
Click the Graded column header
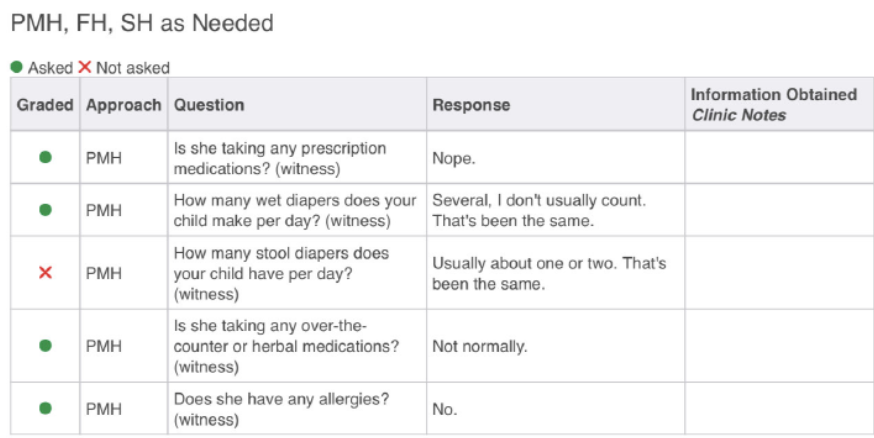(45, 104)
